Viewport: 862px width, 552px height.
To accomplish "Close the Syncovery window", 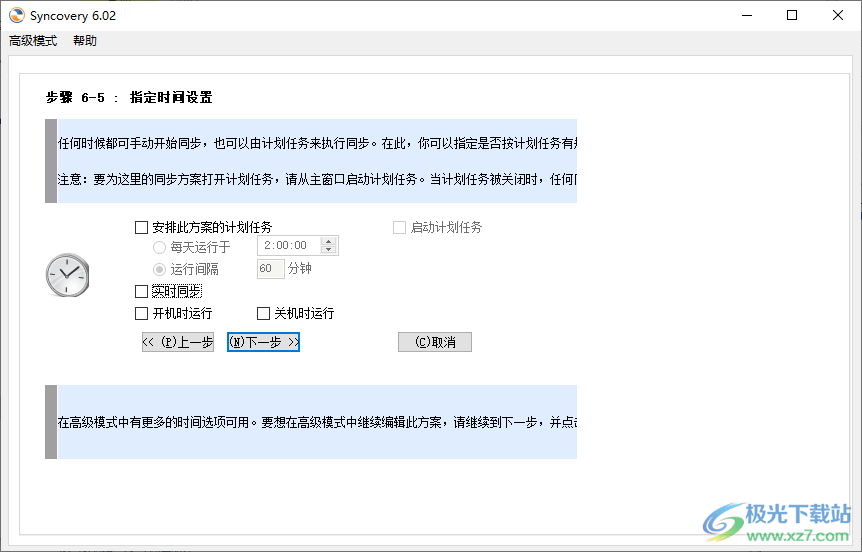I will (x=838, y=15).
